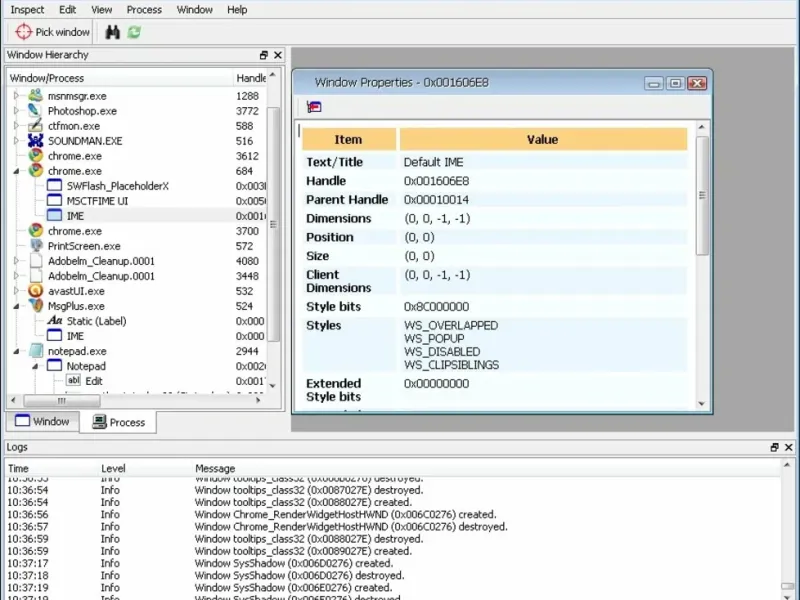The height and width of the screenshot is (600, 800).
Task: Collapse the chrome.exe 684 tree node
Action: (x=16, y=171)
